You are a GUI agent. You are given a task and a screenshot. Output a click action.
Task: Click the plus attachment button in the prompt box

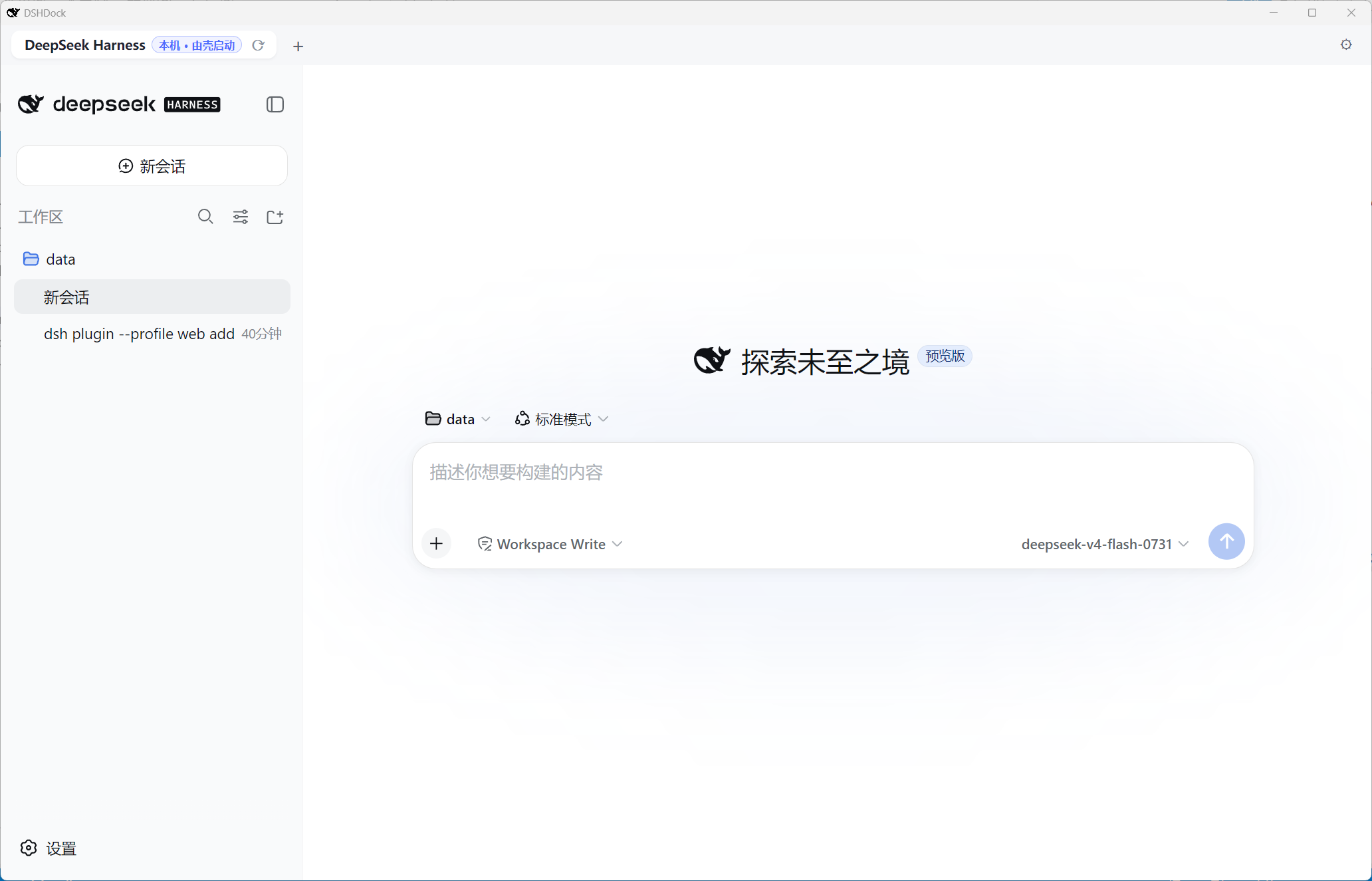(436, 544)
